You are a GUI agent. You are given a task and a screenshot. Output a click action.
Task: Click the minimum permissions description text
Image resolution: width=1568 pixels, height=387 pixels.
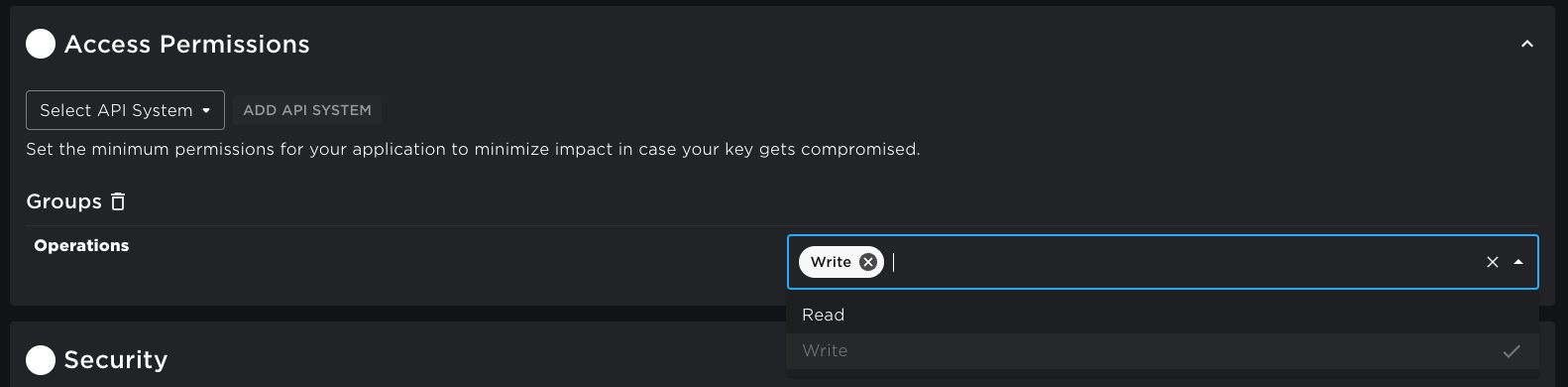[x=473, y=150]
